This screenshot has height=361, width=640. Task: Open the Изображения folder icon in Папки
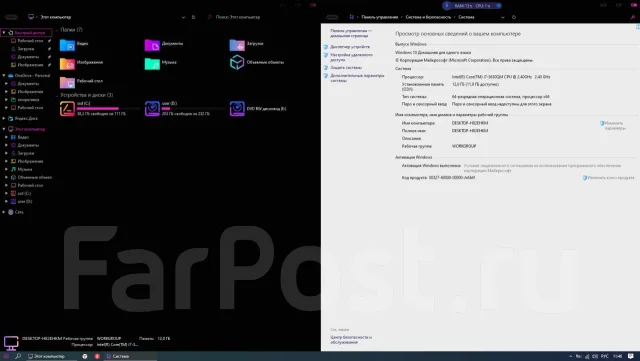67,64
